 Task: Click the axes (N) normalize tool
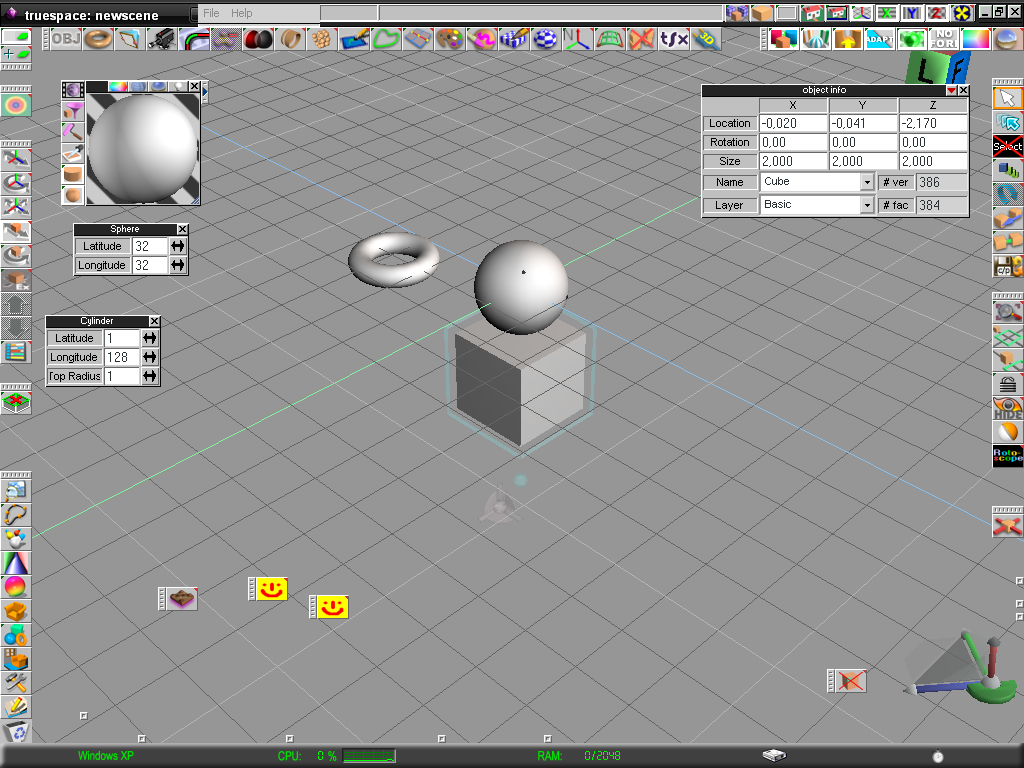pyautogui.click(x=577, y=39)
